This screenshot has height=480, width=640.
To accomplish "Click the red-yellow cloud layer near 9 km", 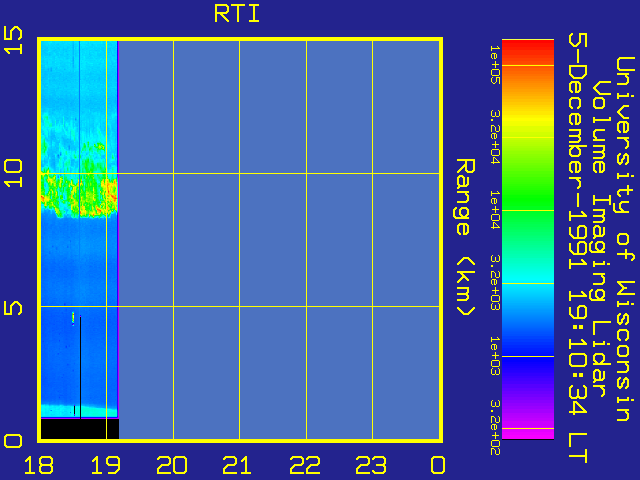I will [x=80, y=196].
